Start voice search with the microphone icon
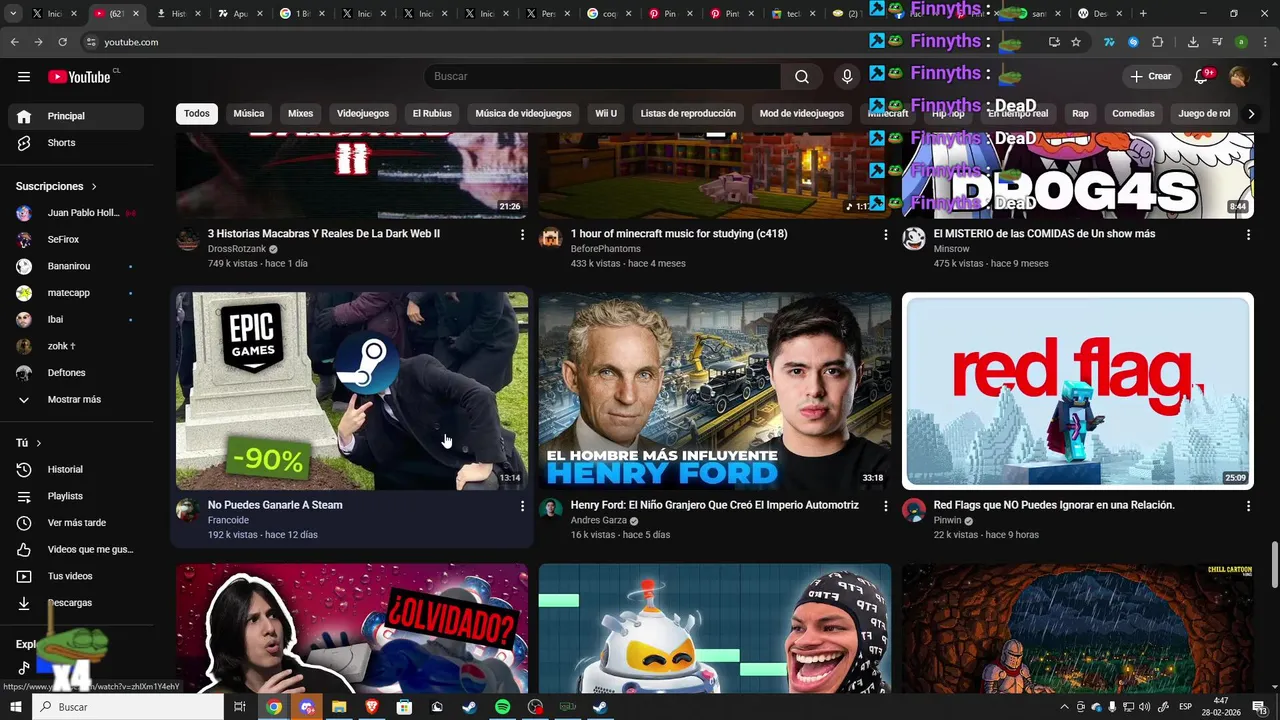 [847, 77]
